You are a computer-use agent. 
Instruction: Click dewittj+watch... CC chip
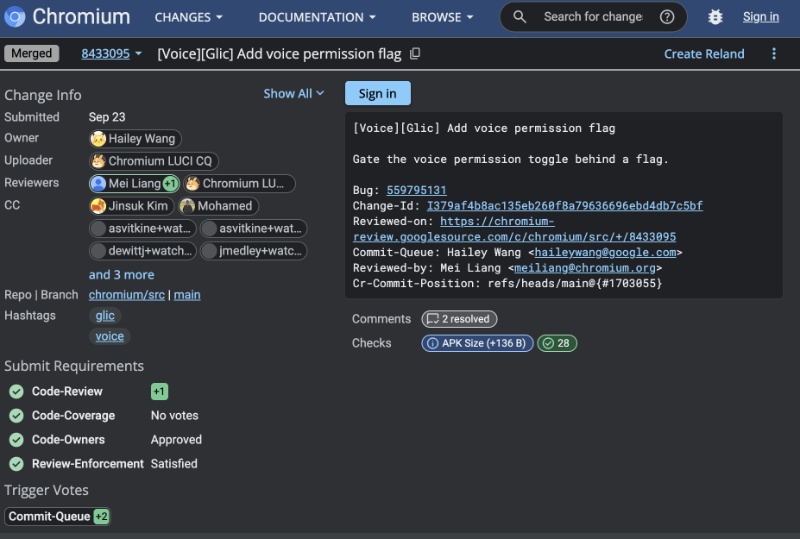click(143, 251)
